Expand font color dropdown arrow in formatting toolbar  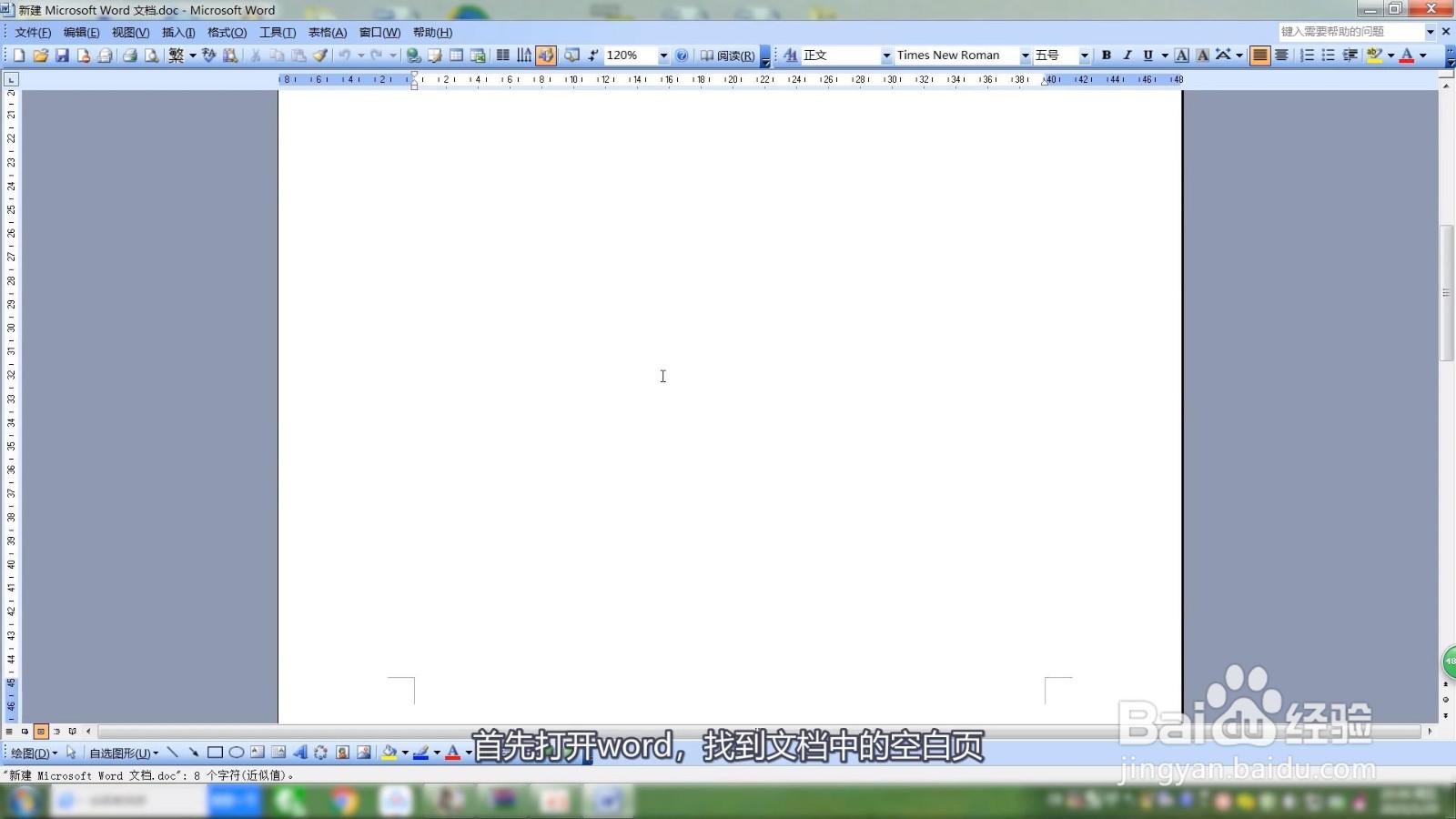tap(1423, 56)
